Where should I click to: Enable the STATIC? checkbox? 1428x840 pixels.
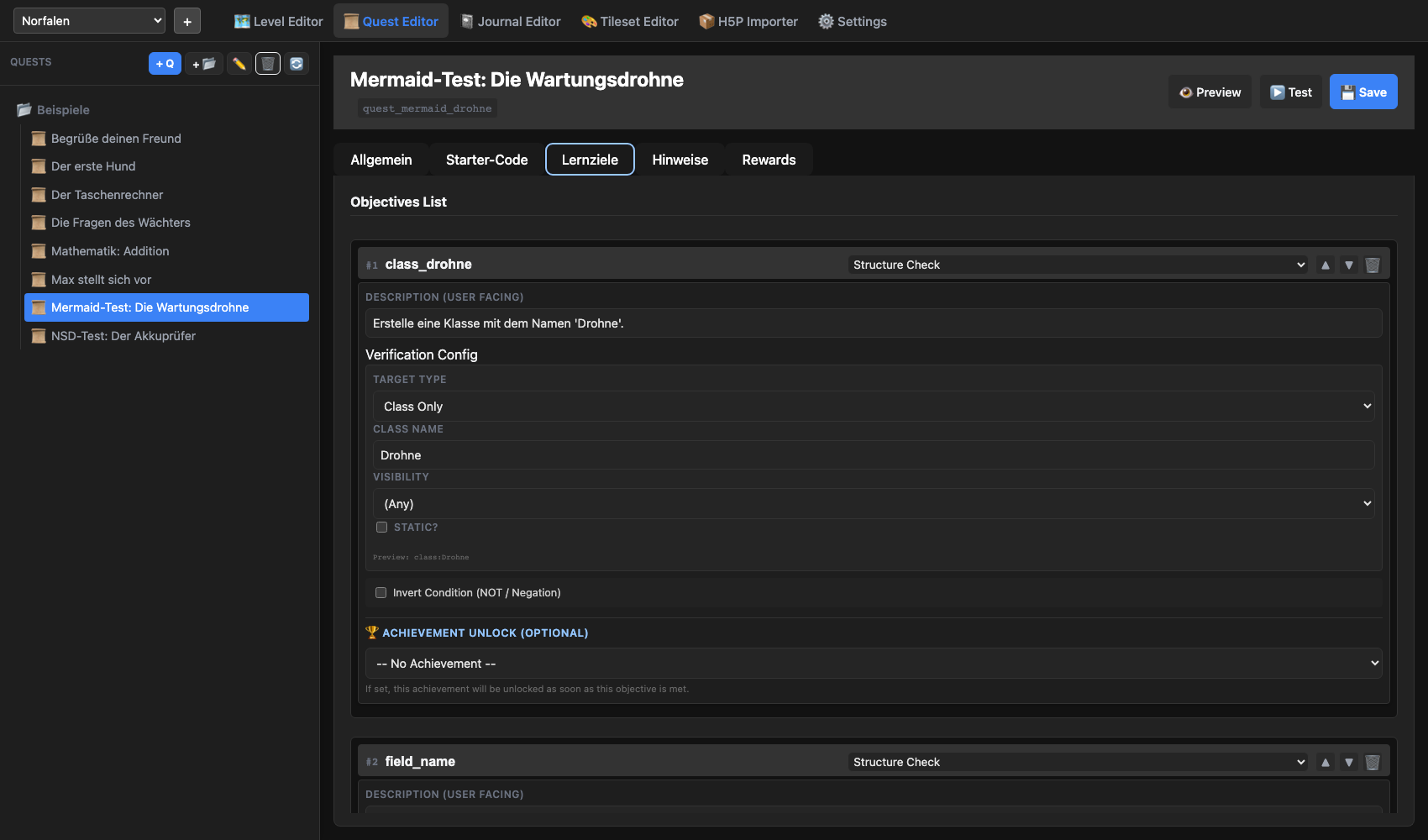(381, 527)
